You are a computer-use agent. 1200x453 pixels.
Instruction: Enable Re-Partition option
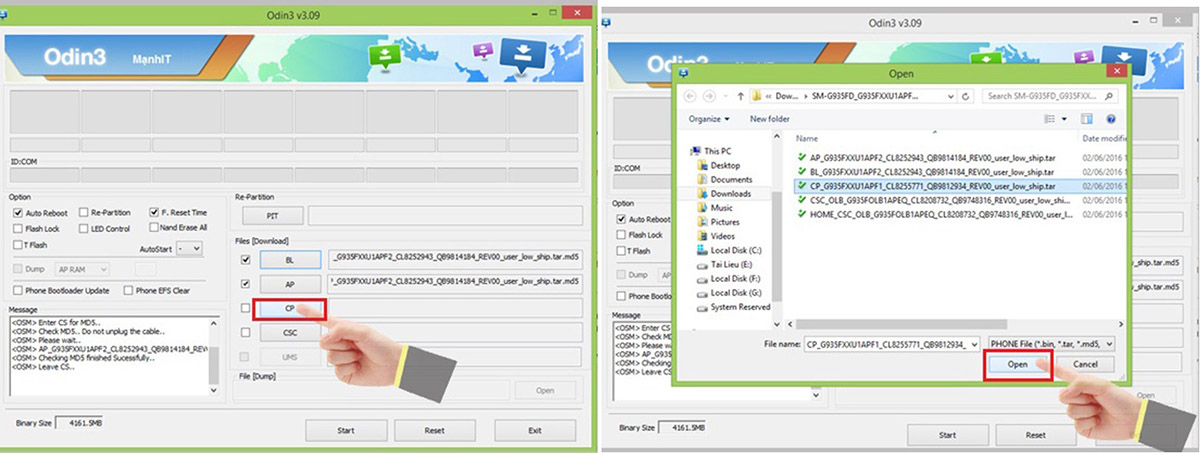pyautogui.click(x=82, y=213)
